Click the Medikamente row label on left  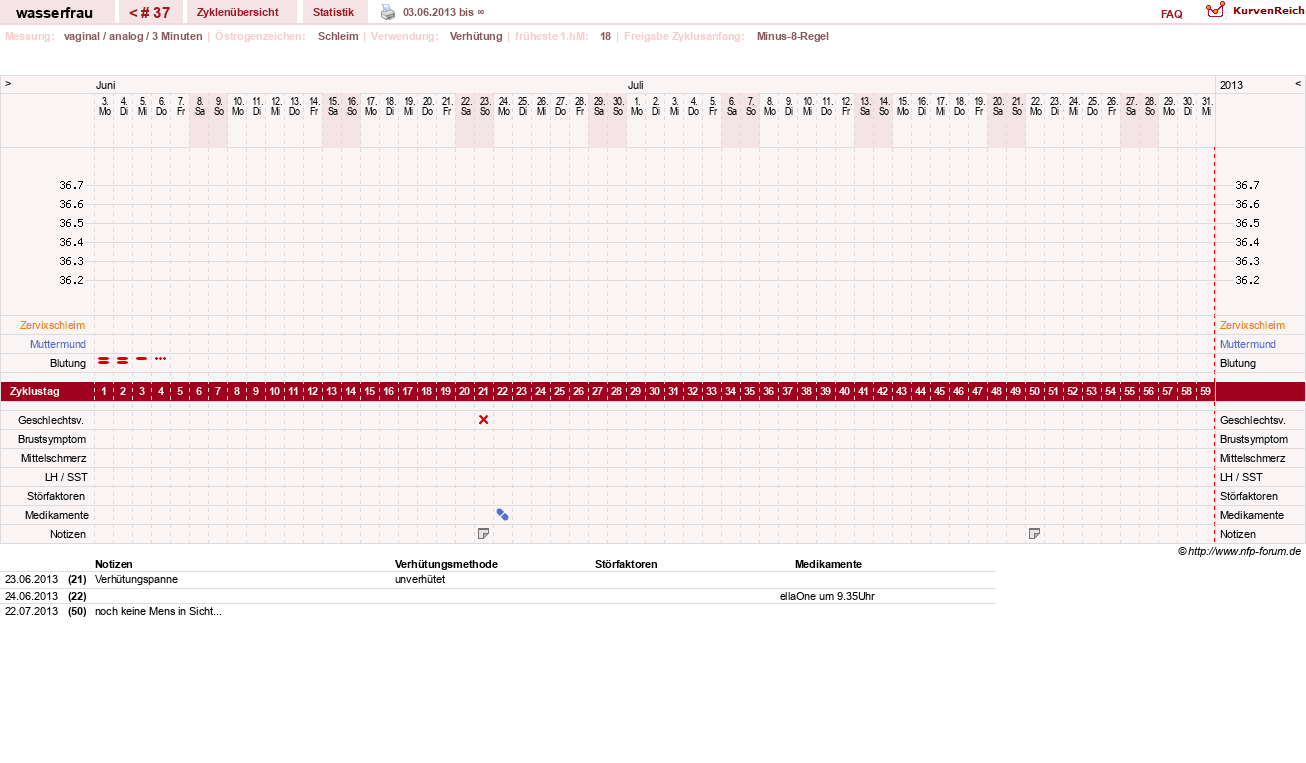(x=57, y=515)
